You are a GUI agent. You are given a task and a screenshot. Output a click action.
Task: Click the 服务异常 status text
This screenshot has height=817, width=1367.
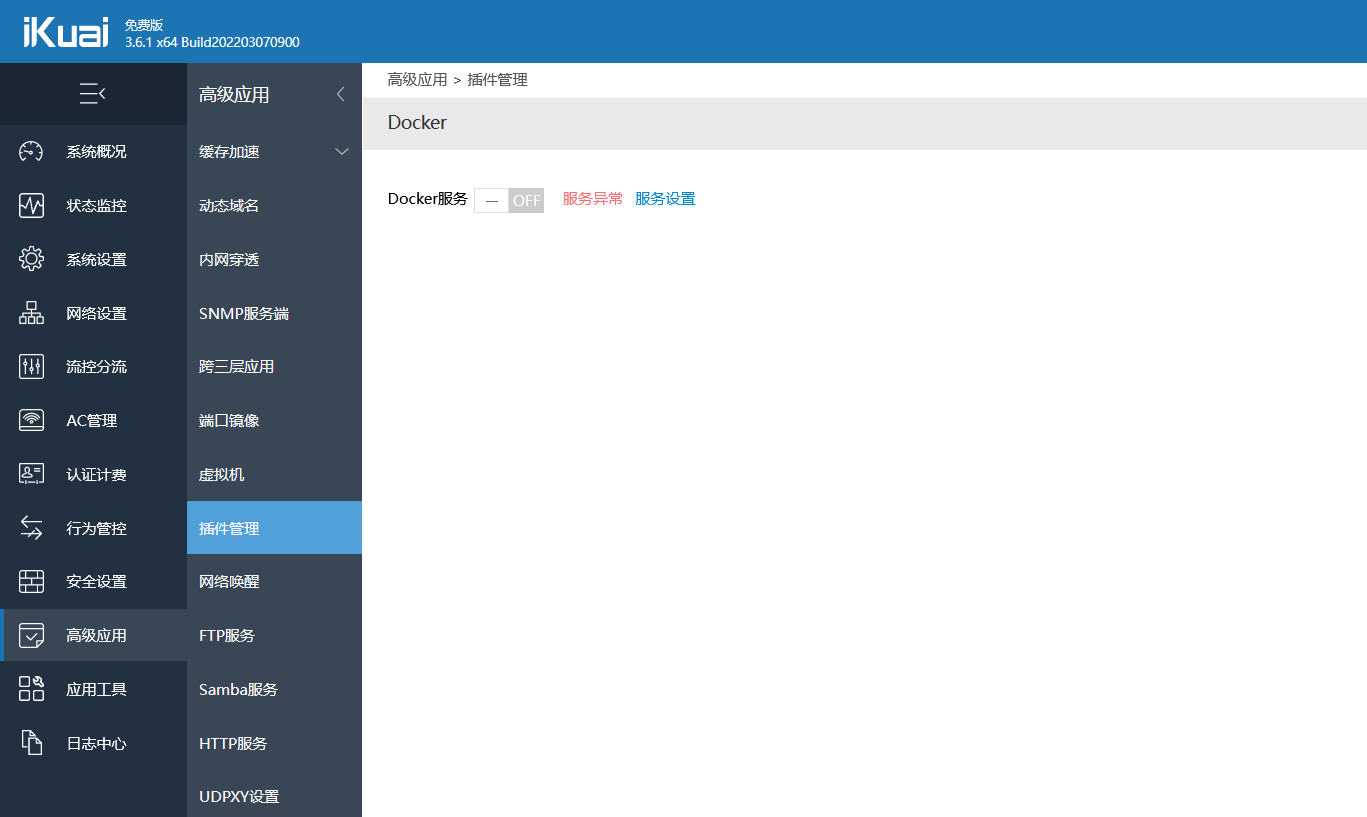tap(592, 199)
